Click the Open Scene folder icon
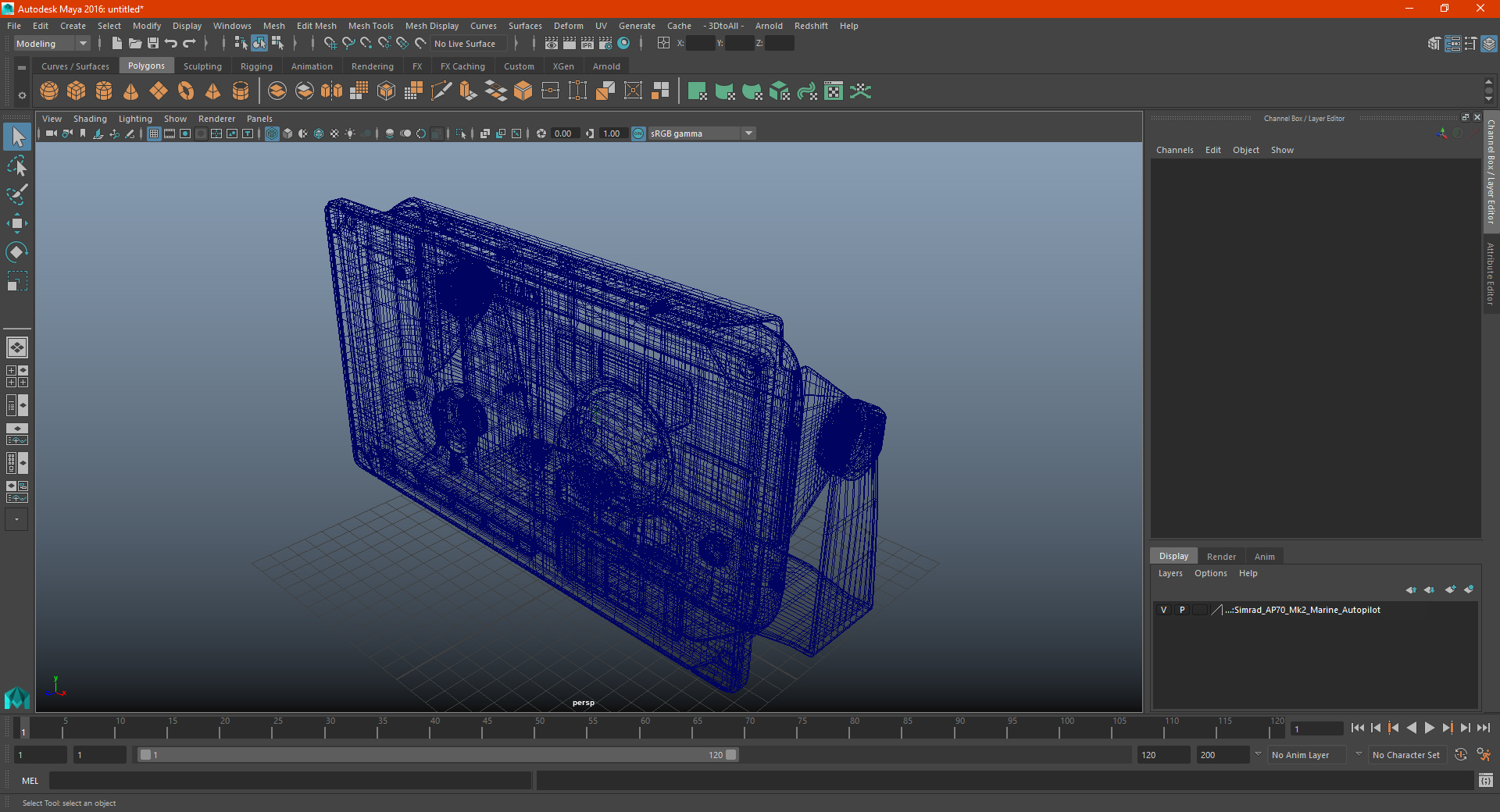Image resolution: width=1500 pixels, height=812 pixels. tap(134, 44)
